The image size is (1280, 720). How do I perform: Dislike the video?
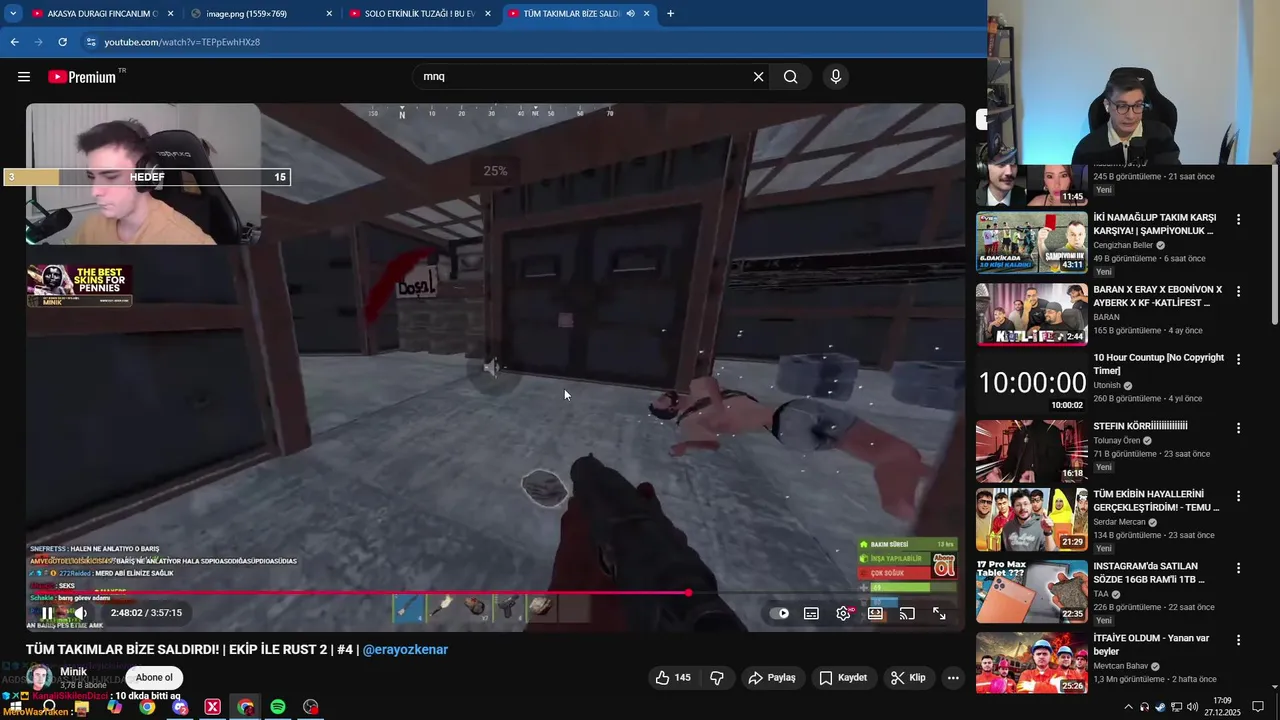coord(717,678)
